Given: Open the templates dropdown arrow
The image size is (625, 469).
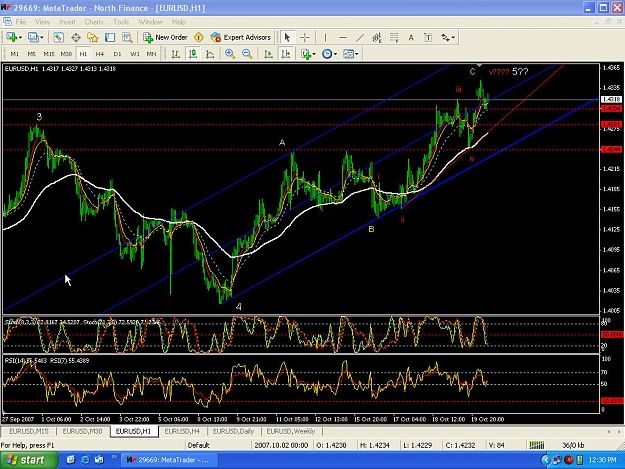Looking at the screenshot, I should click(356, 54).
